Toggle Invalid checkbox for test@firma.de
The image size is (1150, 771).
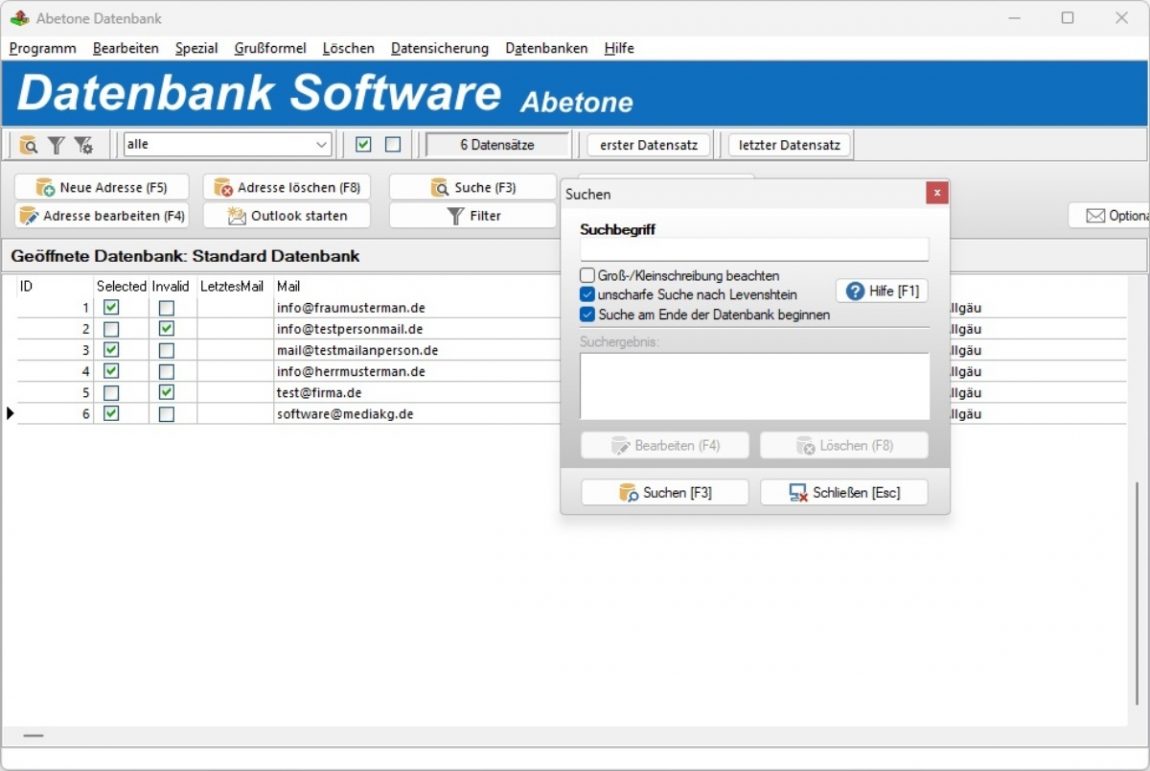(166, 392)
